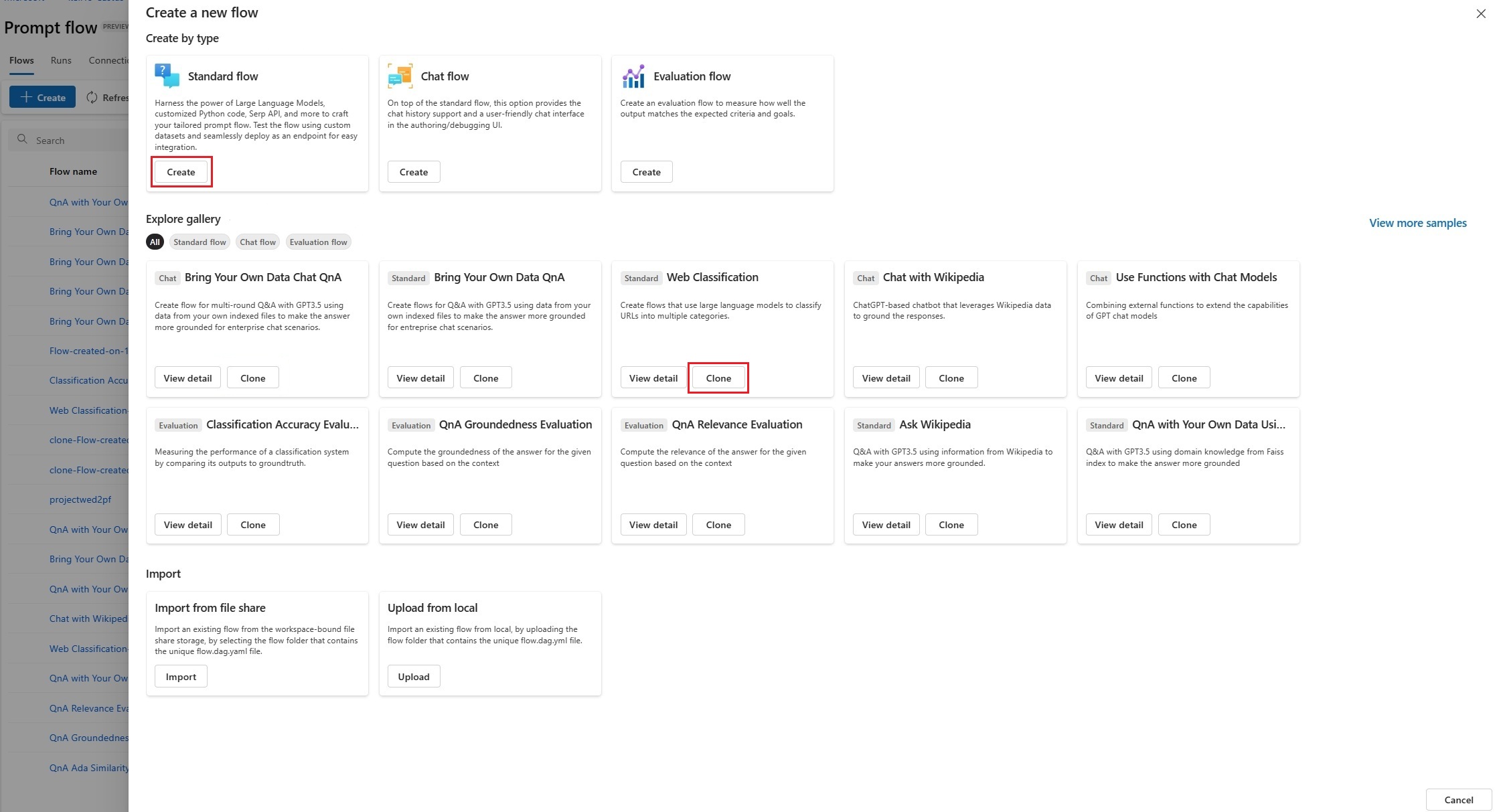Filter gallery by Standard flow pill
1495x812 pixels.
(200, 242)
